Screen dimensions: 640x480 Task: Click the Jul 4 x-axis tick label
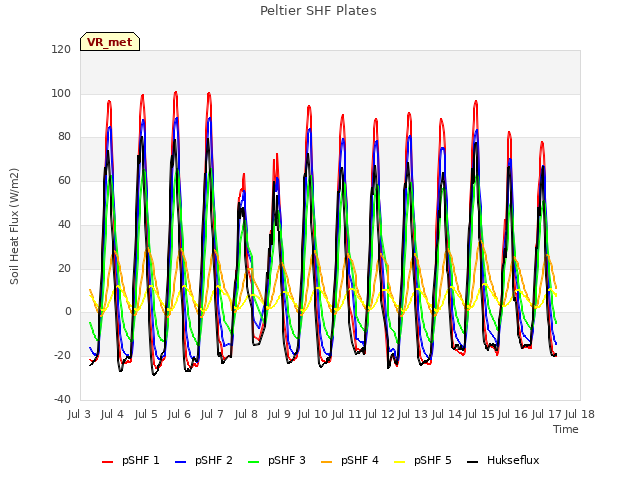[112, 414]
